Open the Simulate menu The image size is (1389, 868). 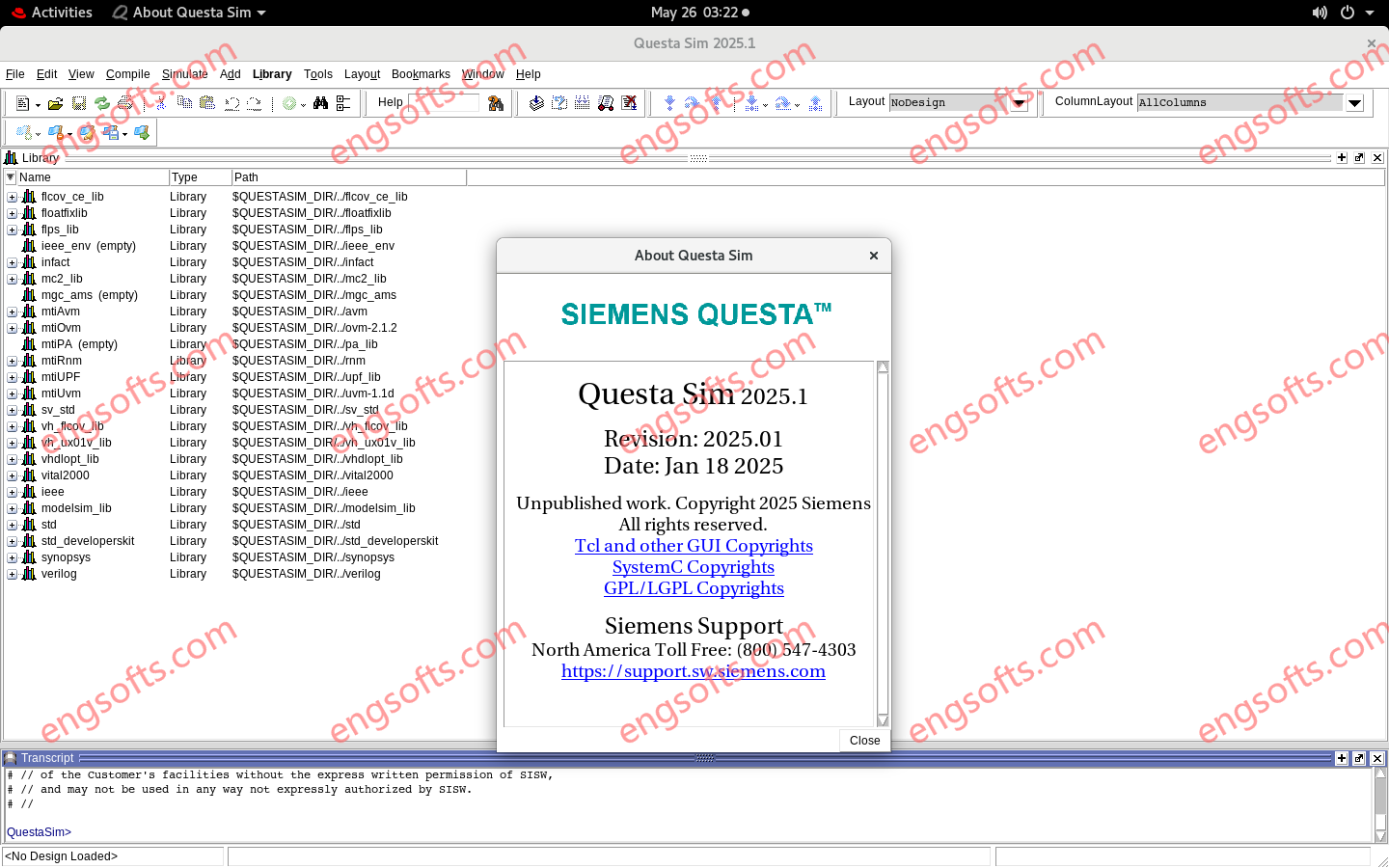click(x=184, y=74)
